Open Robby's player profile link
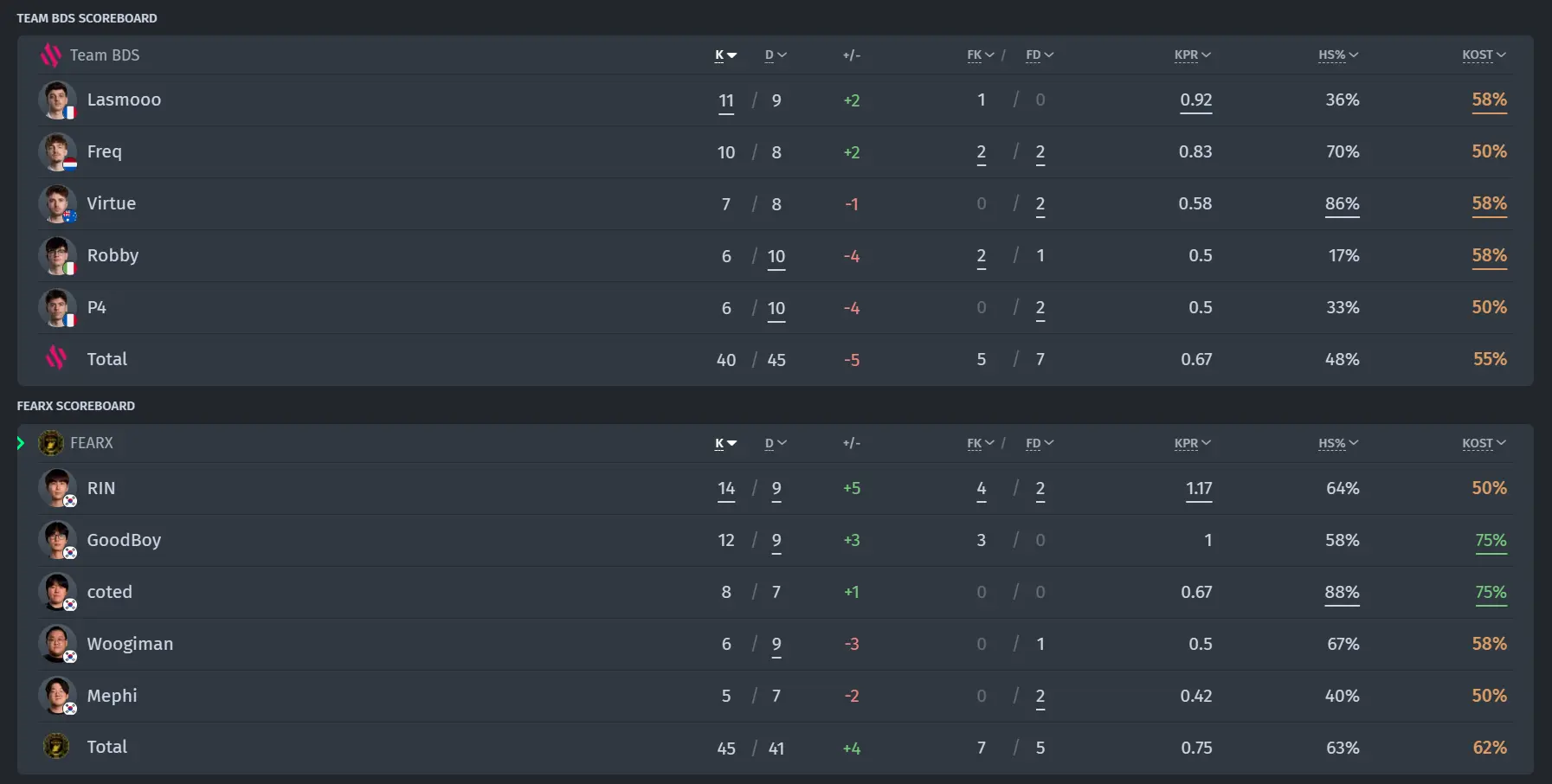Viewport: 1552px width, 784px height. [113, 255]
